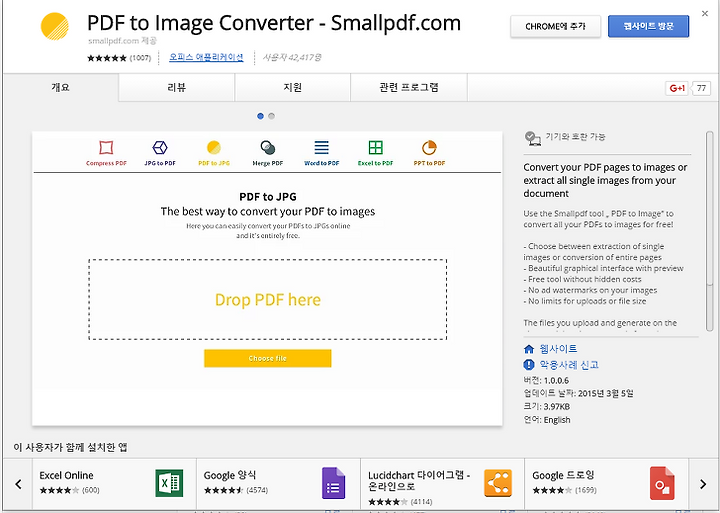Open the 웹사이트 link
The image size is (720, 513).
(558, 349)
